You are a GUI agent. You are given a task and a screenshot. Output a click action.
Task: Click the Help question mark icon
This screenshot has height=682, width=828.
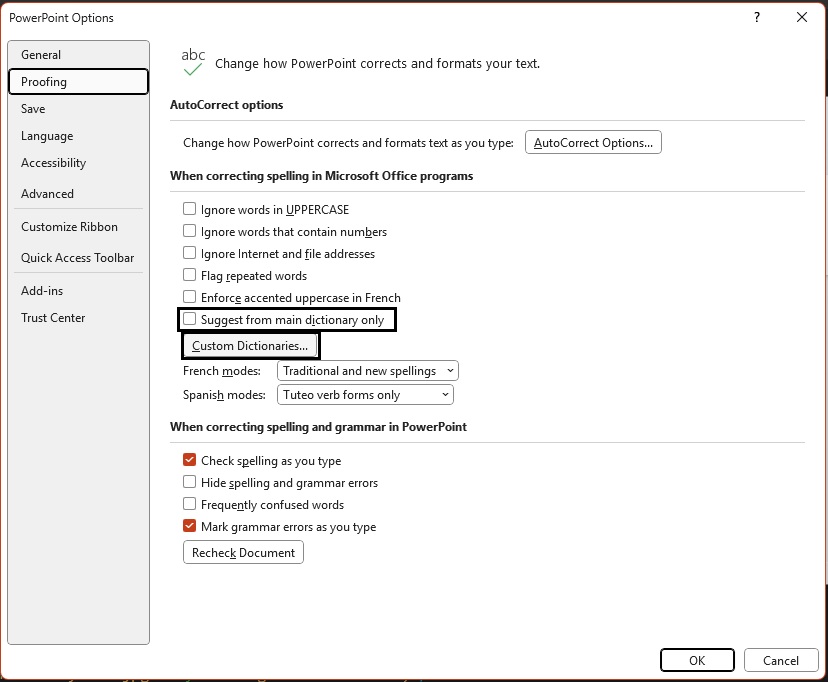[x=757, y=17]
